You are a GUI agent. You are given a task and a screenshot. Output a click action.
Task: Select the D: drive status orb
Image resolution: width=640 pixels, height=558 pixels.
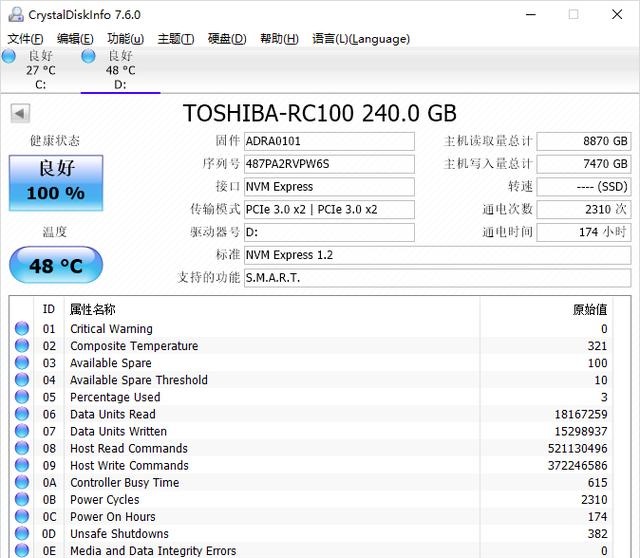click(89, 56)
